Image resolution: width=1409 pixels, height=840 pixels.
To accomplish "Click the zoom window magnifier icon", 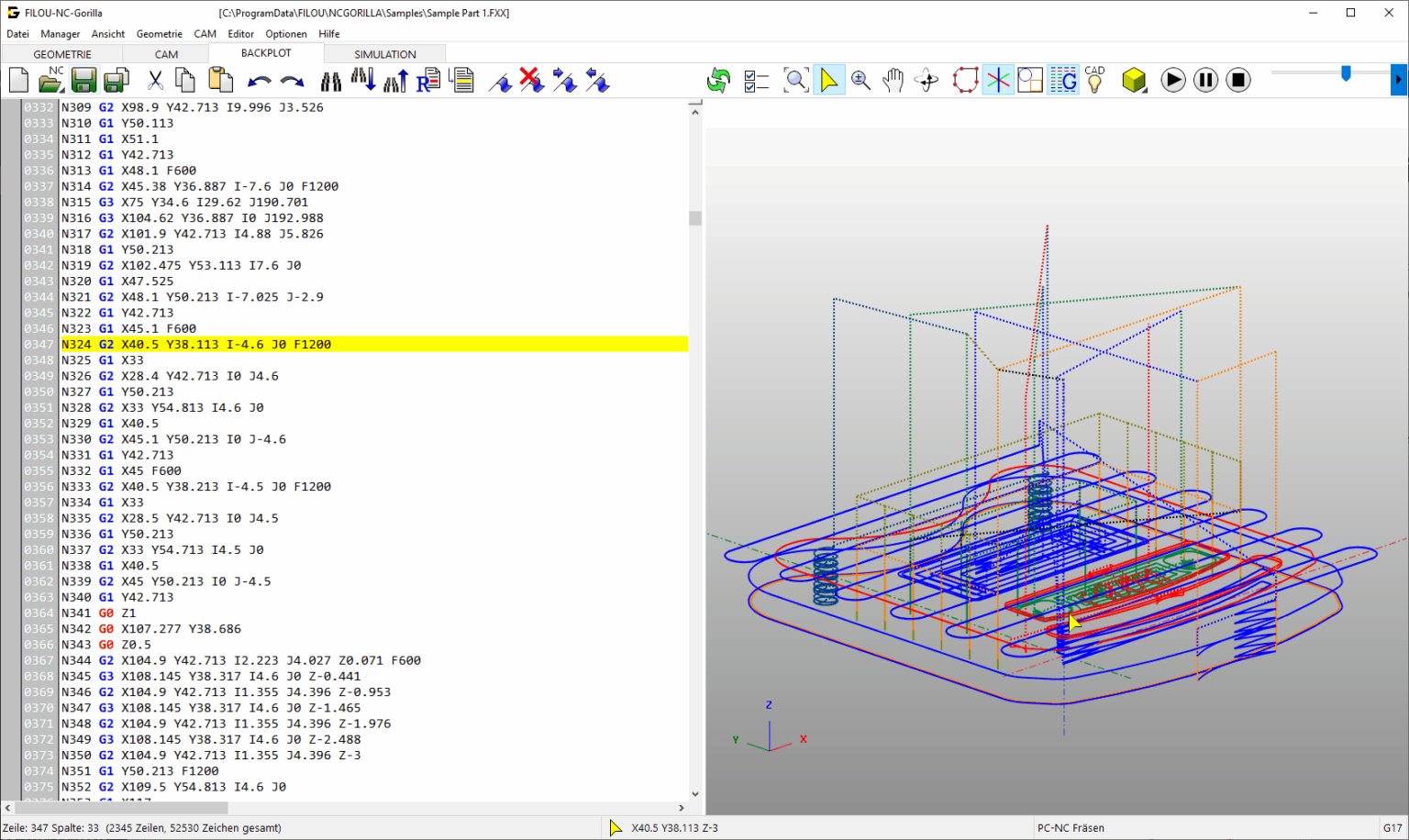I will (796, 81).
